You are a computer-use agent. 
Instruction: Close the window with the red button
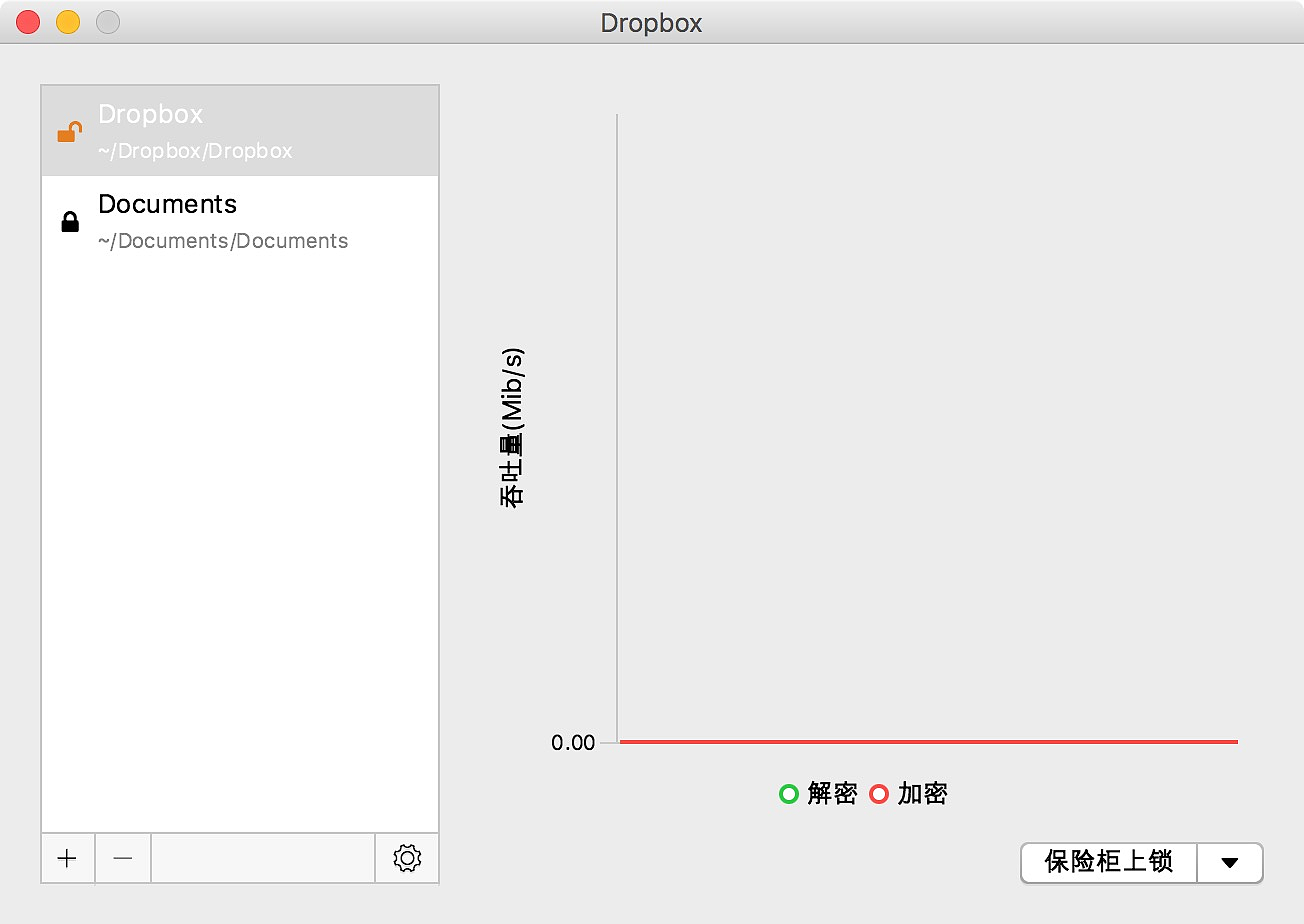[x=28, y=22]
